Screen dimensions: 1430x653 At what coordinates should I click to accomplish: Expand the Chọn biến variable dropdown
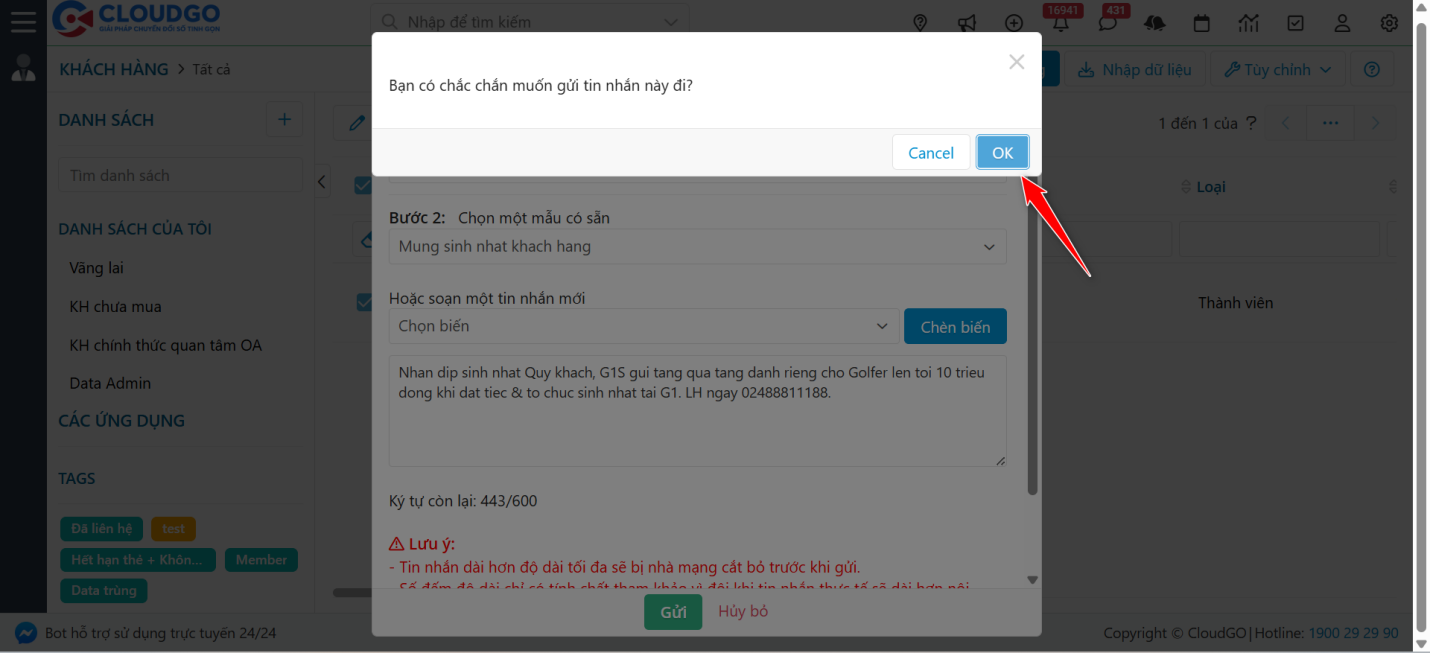[643, 326]
